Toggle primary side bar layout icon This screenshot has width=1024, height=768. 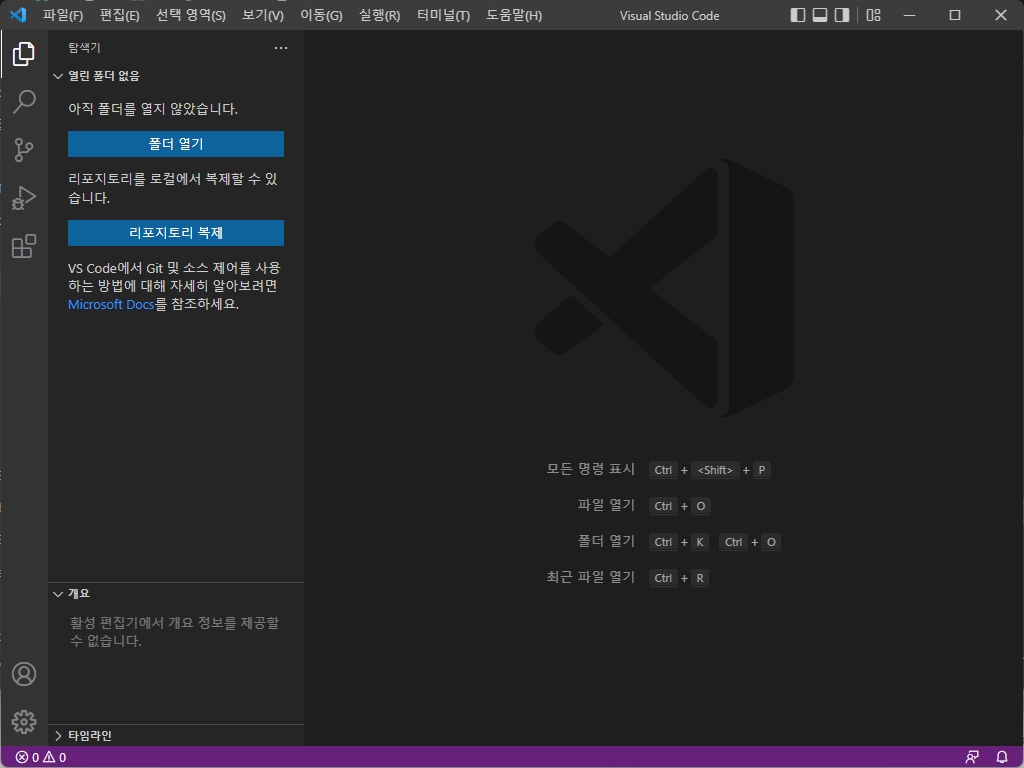point(797,15)
